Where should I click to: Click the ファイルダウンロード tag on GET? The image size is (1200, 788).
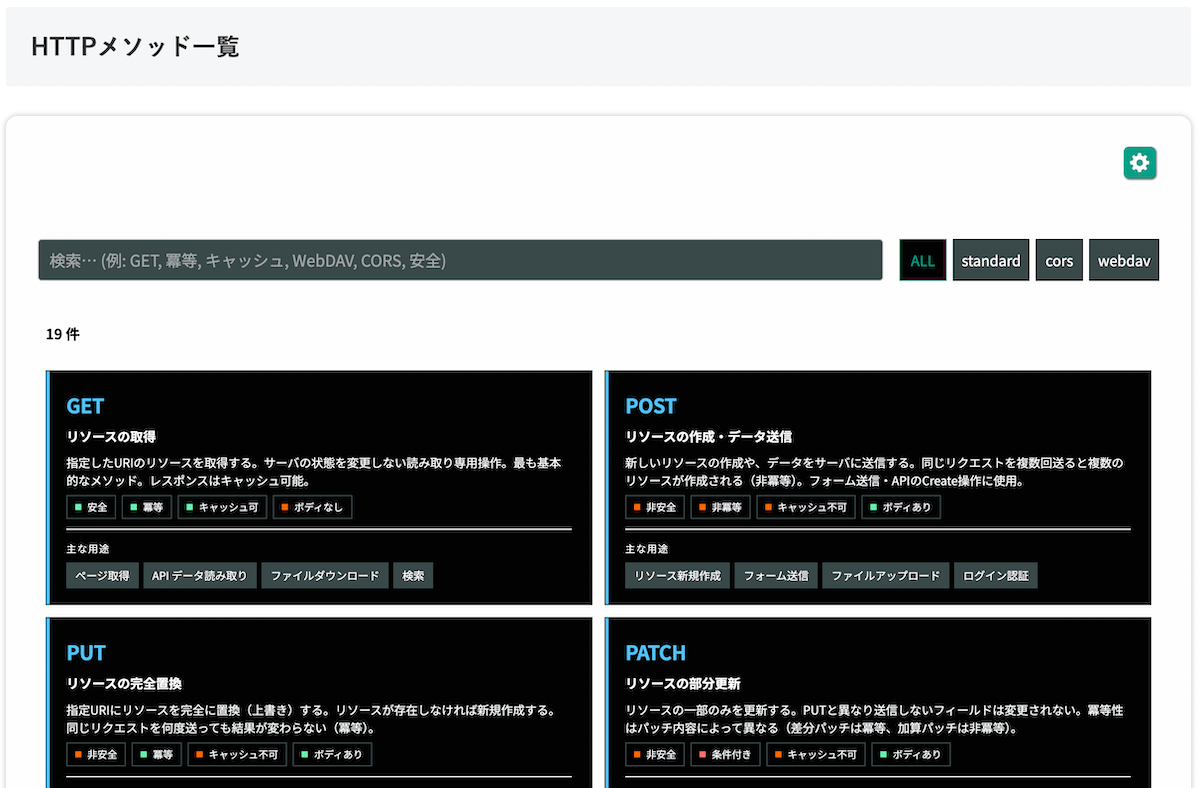tap(324, 575)
